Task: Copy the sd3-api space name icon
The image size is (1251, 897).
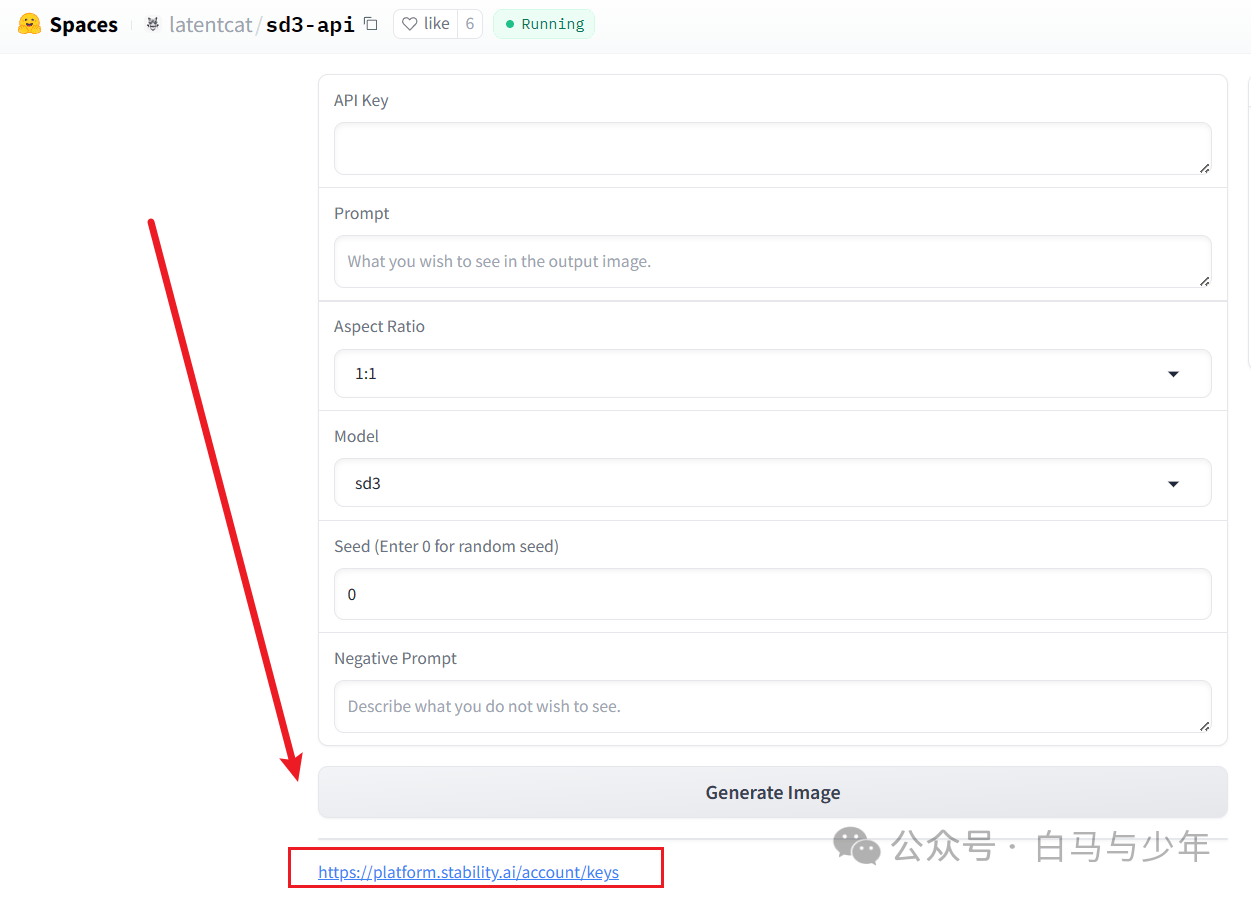Action: [371, 24]
